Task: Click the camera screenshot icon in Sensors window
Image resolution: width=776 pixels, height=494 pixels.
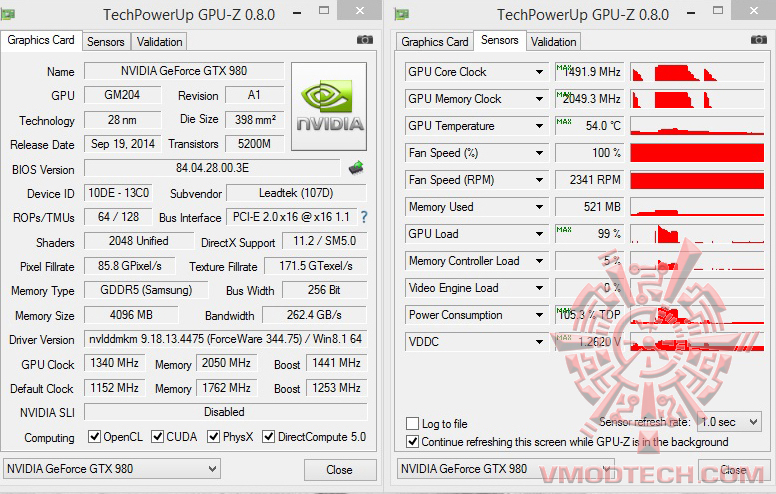Action: point(759,40)
